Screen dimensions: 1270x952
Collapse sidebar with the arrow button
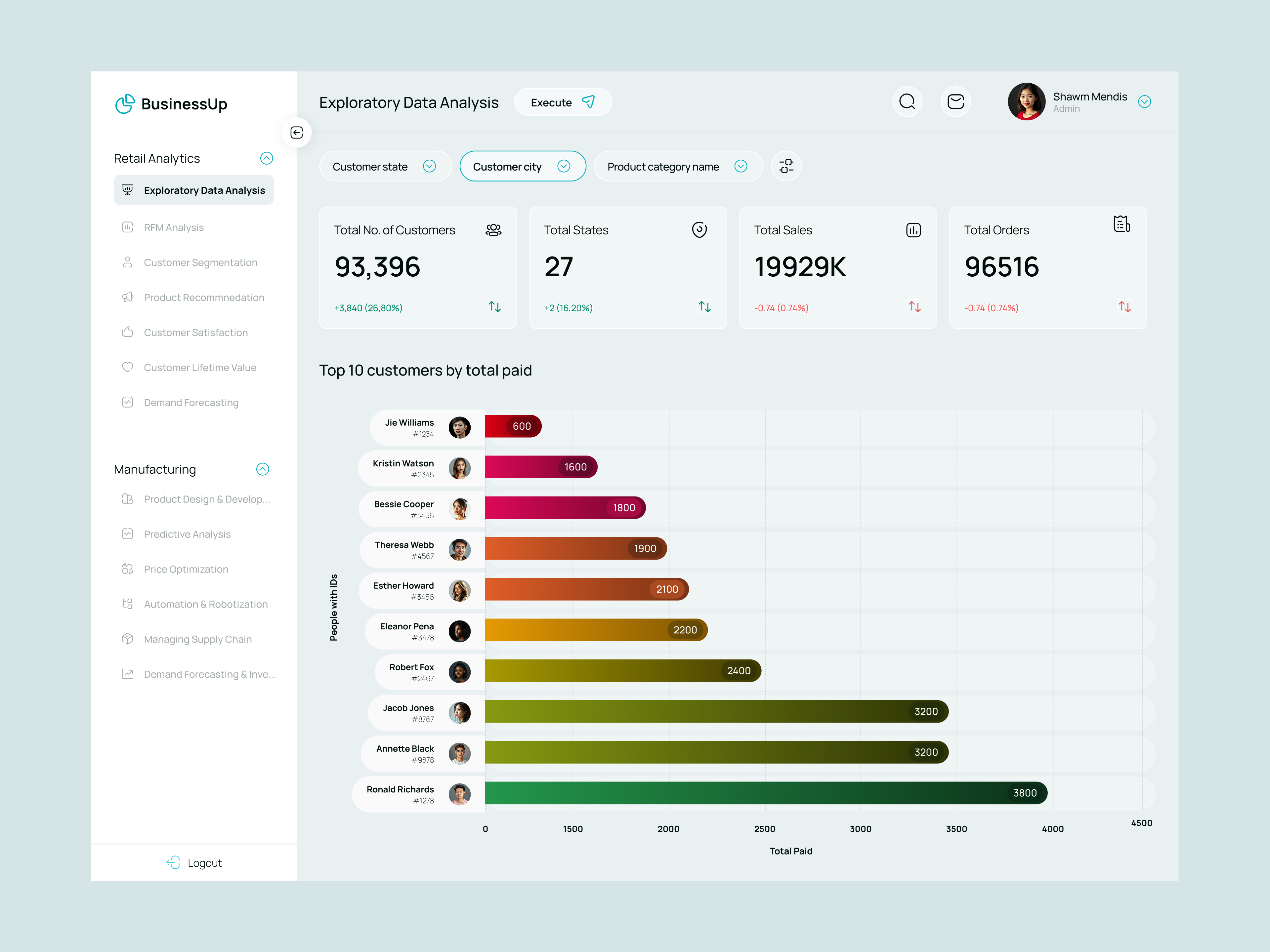[x=296, y=133]
